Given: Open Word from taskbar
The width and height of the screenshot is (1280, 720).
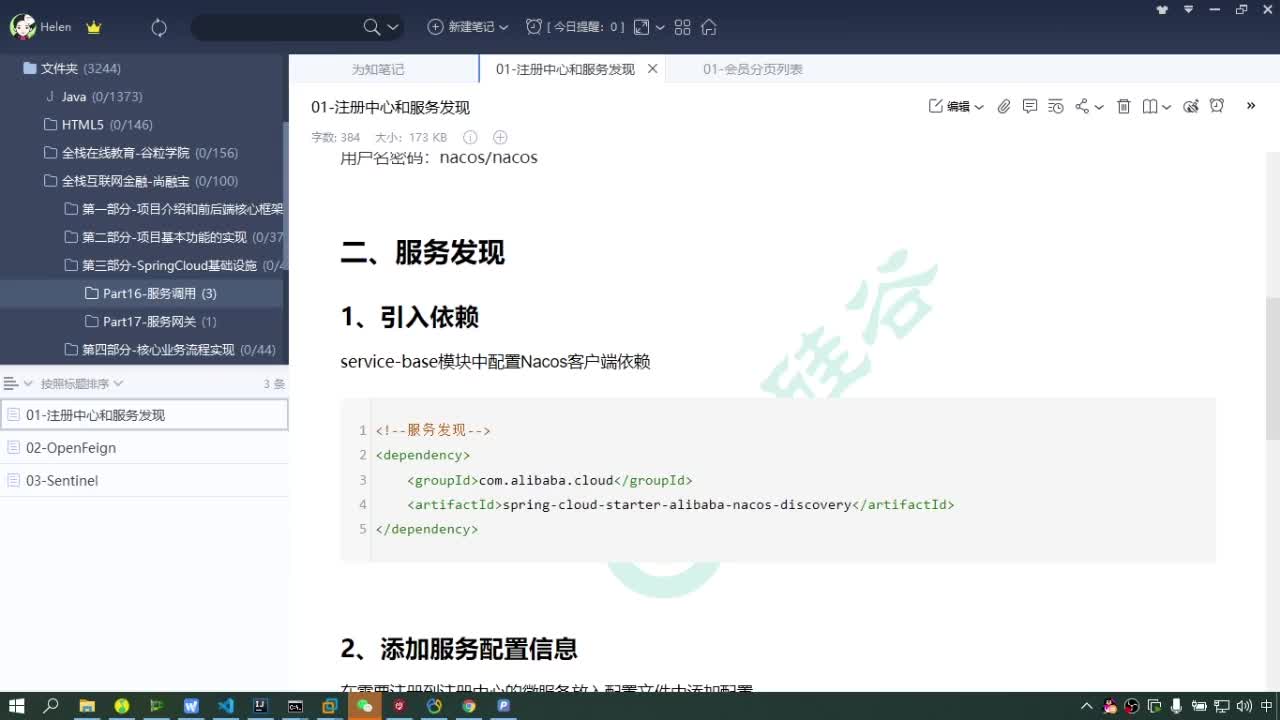Looking at the screenshot, I should point(191,706).
